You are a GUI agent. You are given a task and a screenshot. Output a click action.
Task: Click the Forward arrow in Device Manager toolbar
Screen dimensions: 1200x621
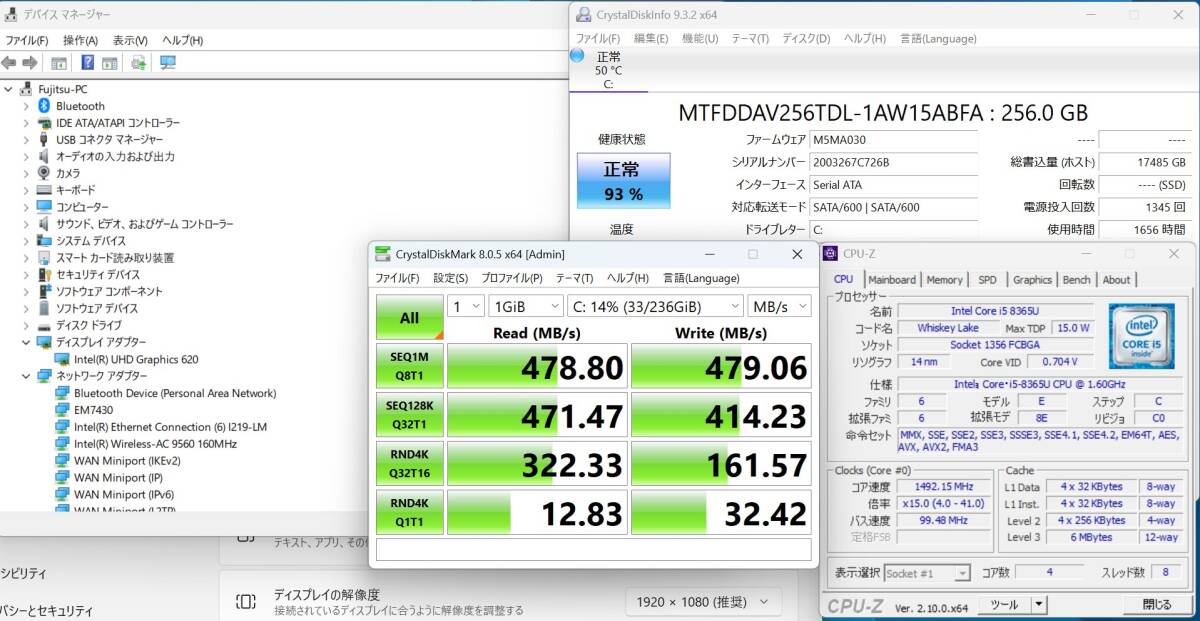pos(29,63)
